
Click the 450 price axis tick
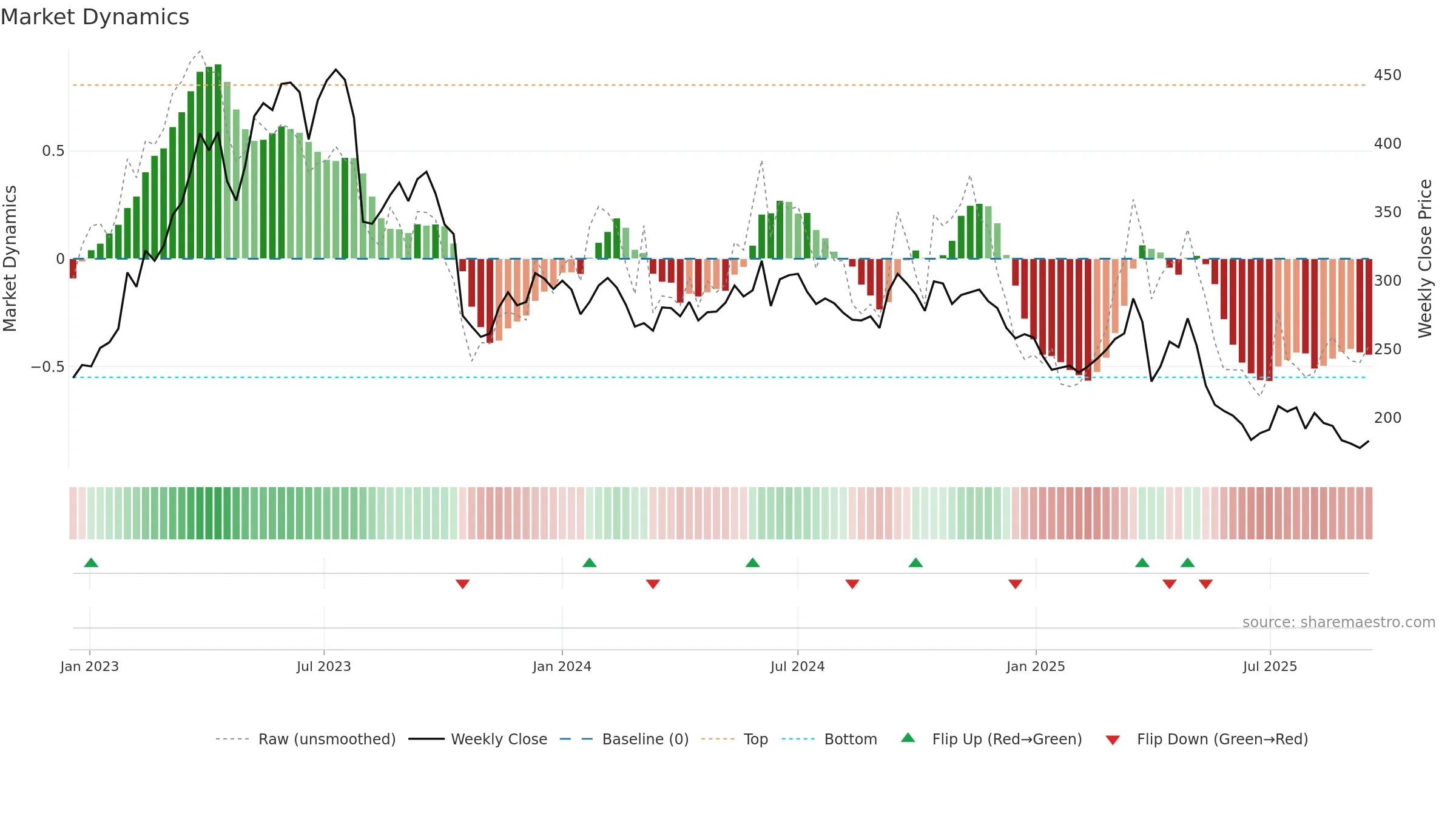pos(1388,75)
